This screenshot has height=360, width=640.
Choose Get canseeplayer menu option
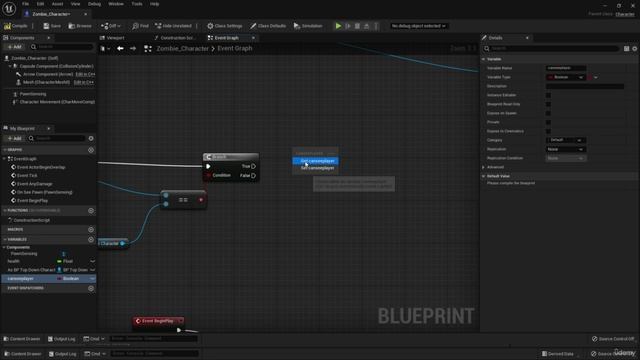[316, 161]
